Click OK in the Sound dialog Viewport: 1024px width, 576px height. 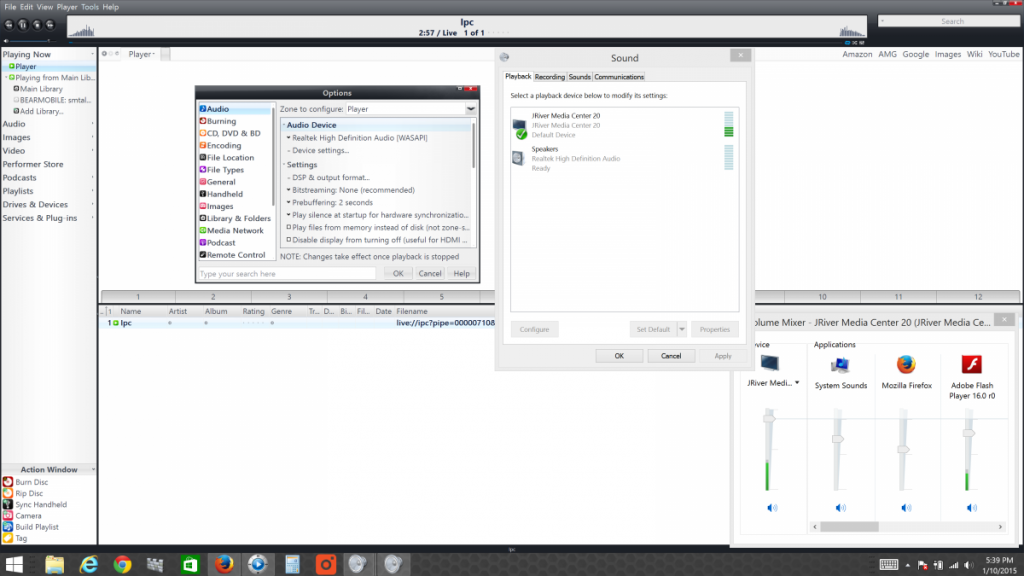(x=619, y=356)
